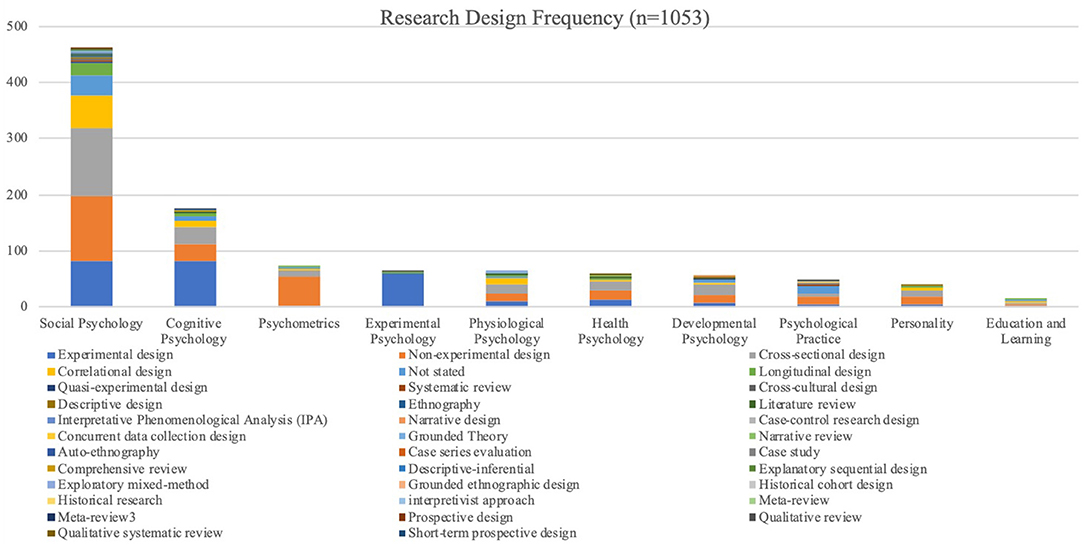This screenshot has height=546, width=1084.
Task: Select the Systematic review legend label
Action: pos(459,388)
